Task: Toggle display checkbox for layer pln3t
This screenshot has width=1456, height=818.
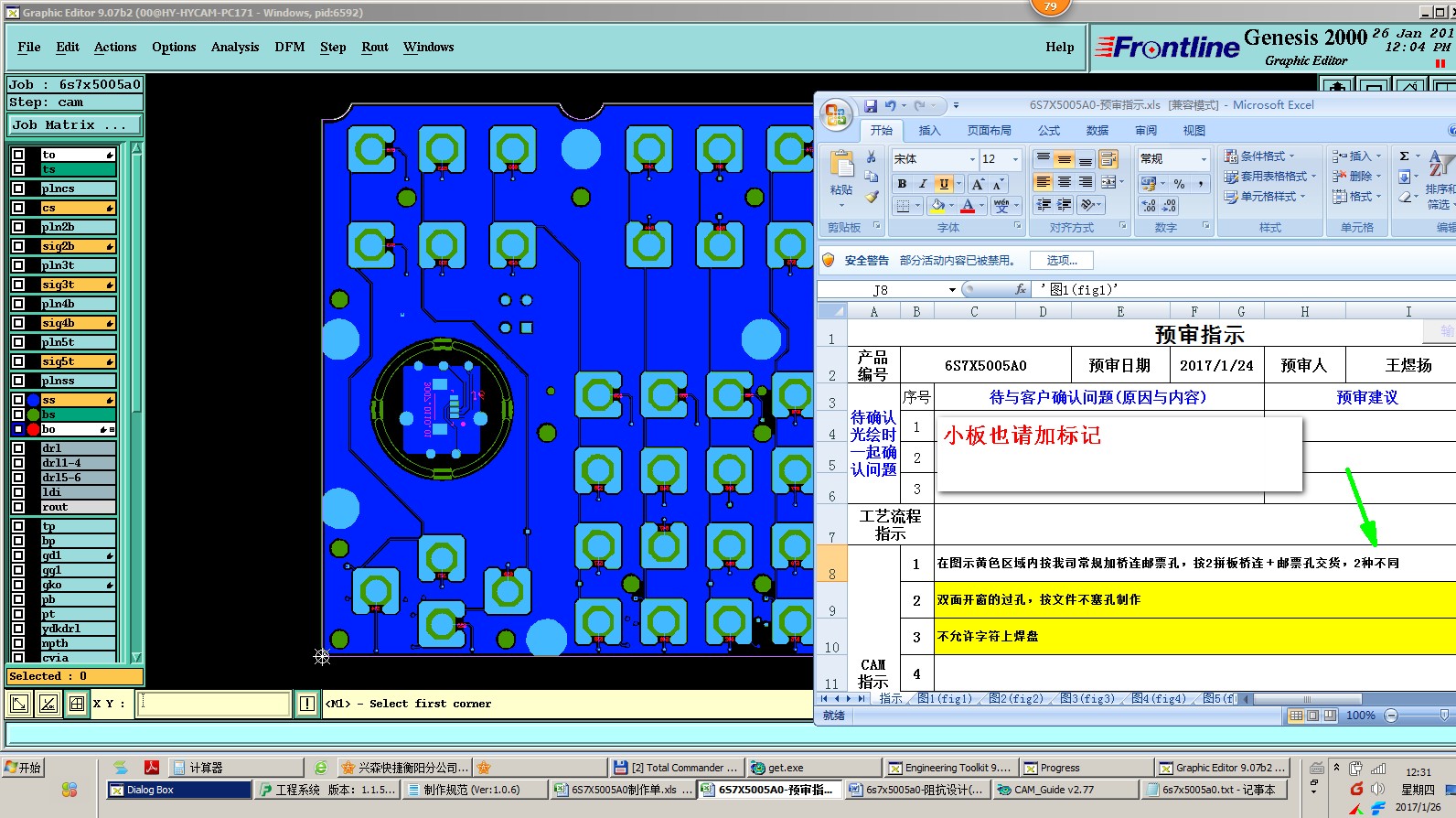Action: pos(18,265)
